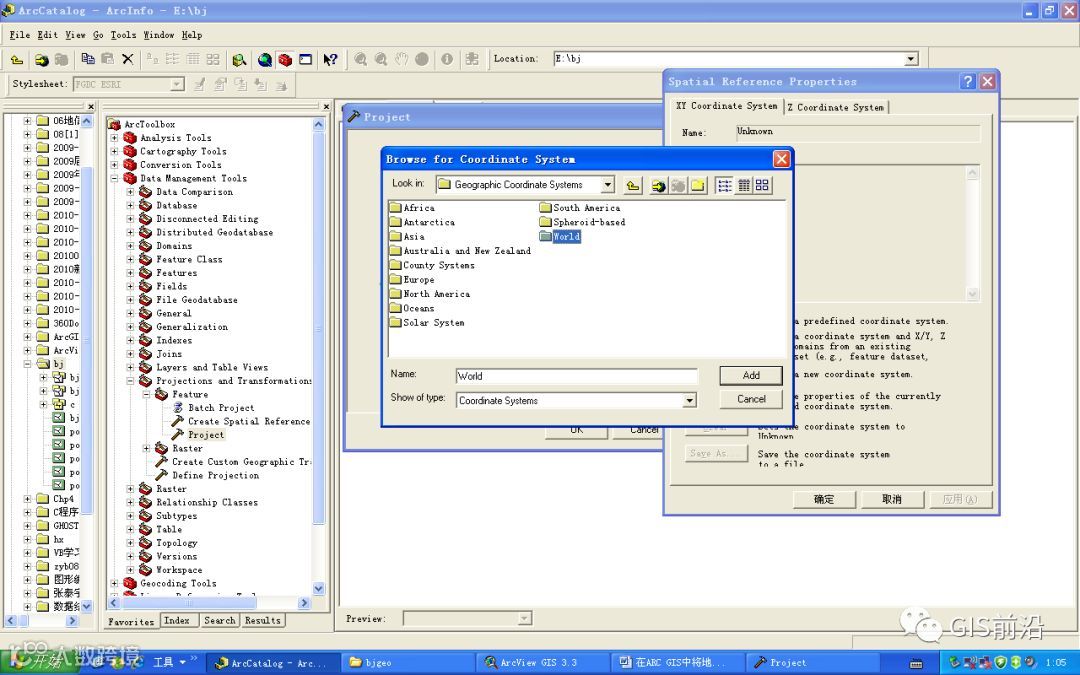Click ArcToolbox horizontal scrollbar right arrow
Viewport: 1080px width, 675px height.
coord(304,603)
